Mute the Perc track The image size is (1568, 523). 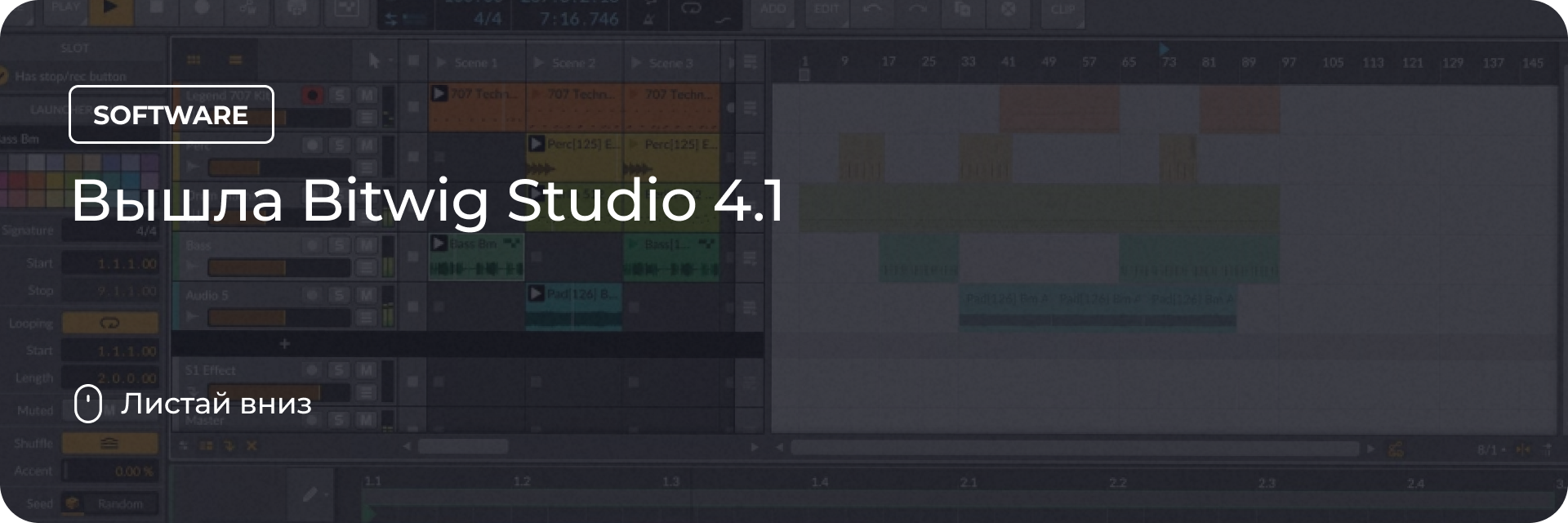[367, 145]
